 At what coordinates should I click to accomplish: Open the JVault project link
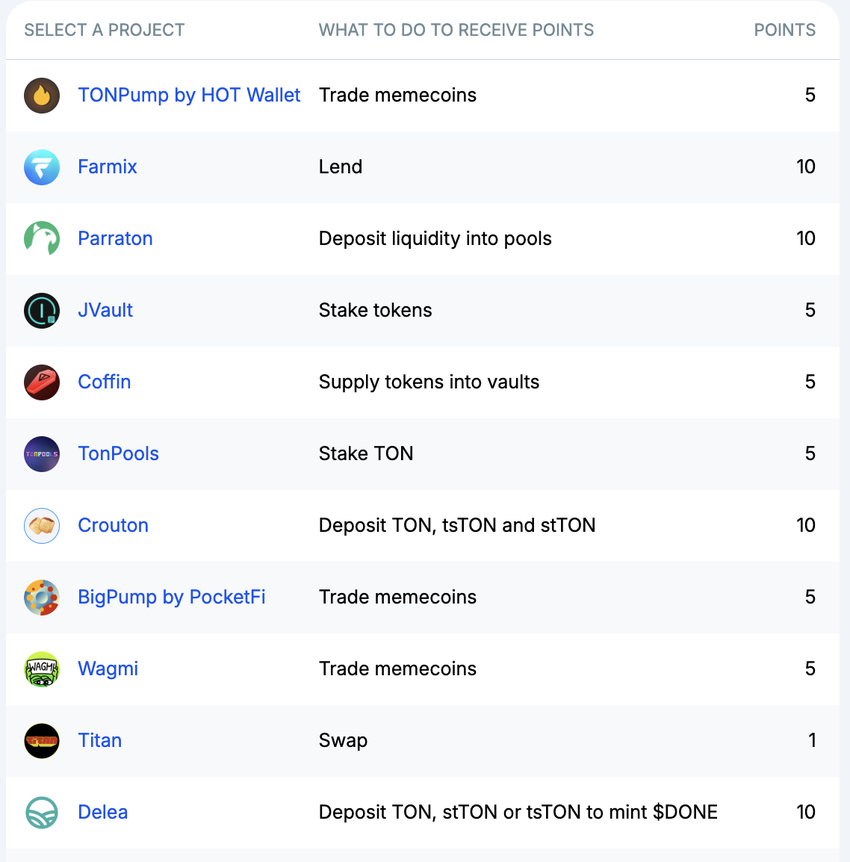(105, 310)
